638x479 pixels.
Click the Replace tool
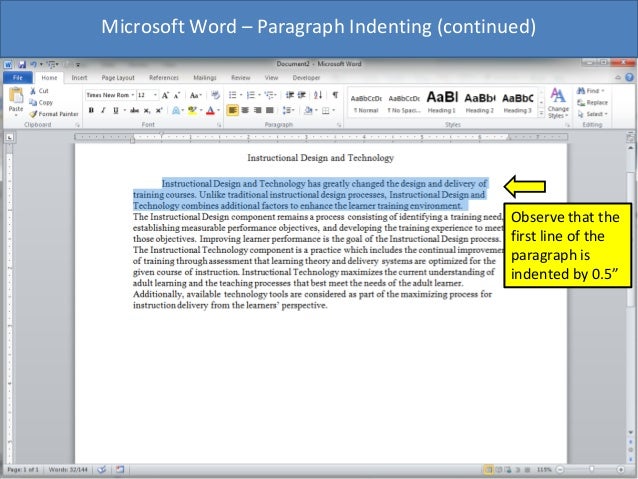(x=592, y=103)
